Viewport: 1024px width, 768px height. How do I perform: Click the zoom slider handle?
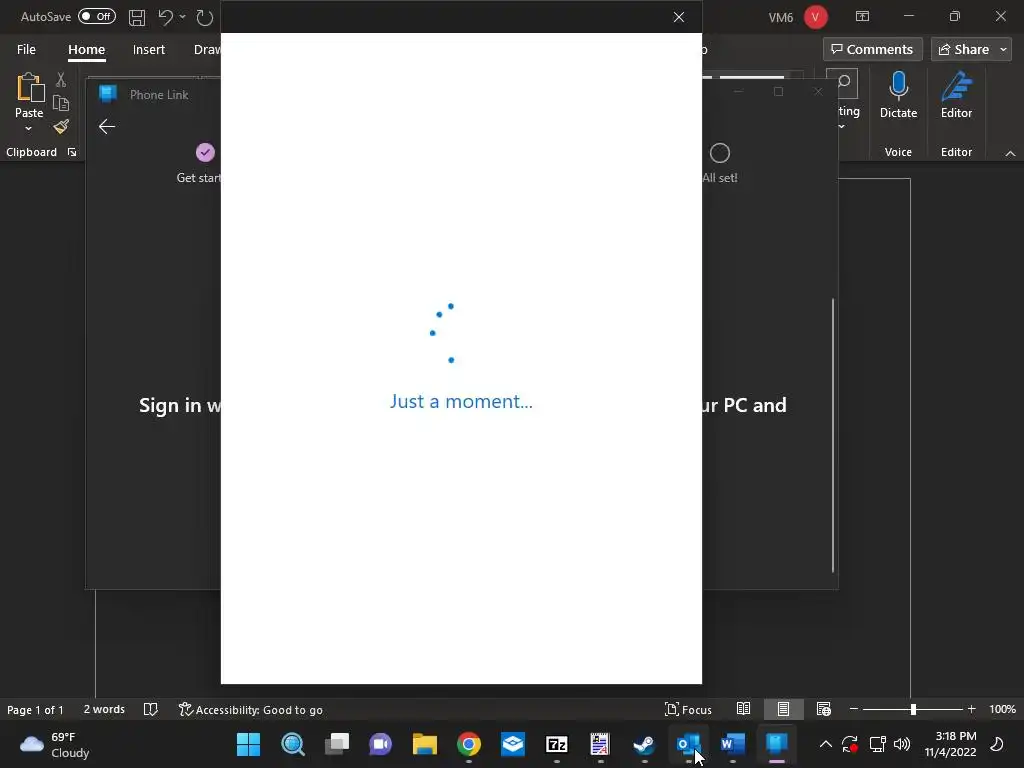pyautogui.click(x=913, y=709)
